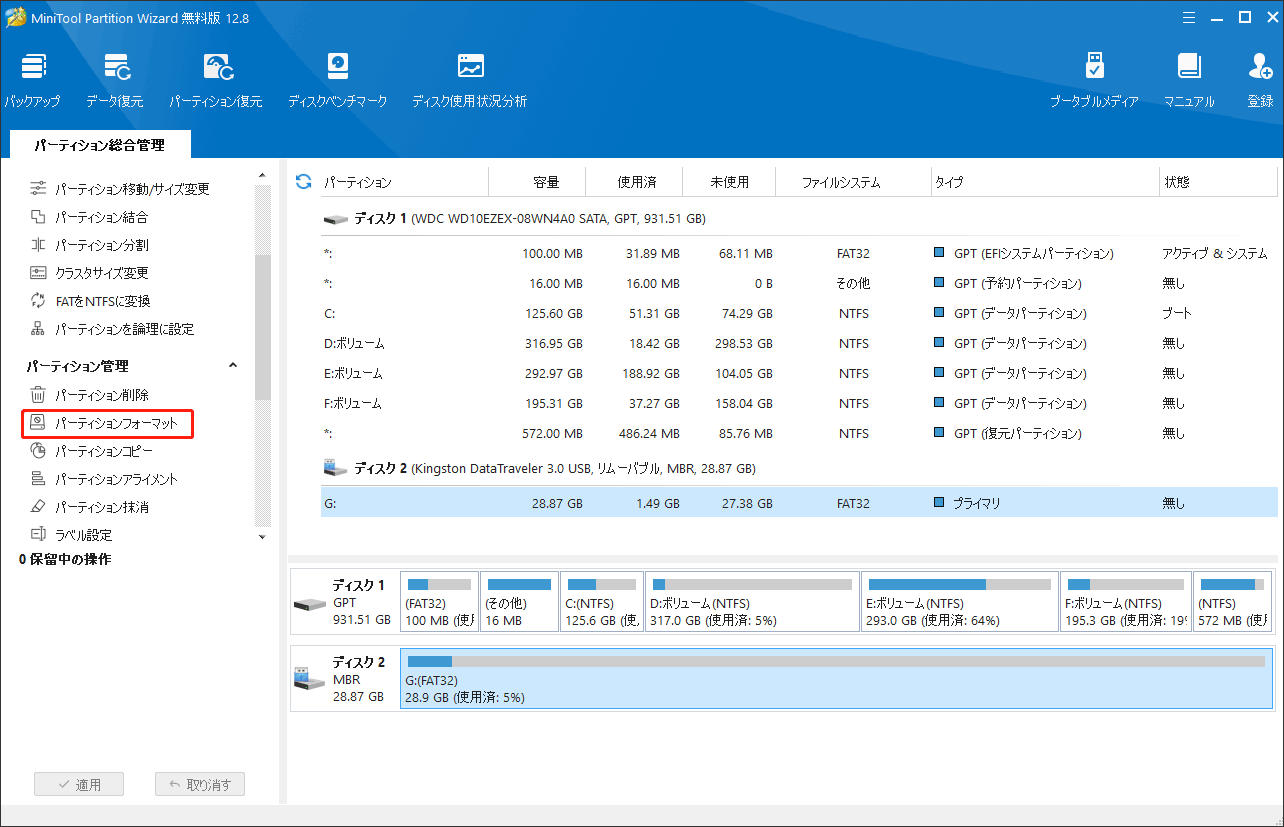Open the データ復元 tool
1284x827 pixels.
tap(114, 81)
